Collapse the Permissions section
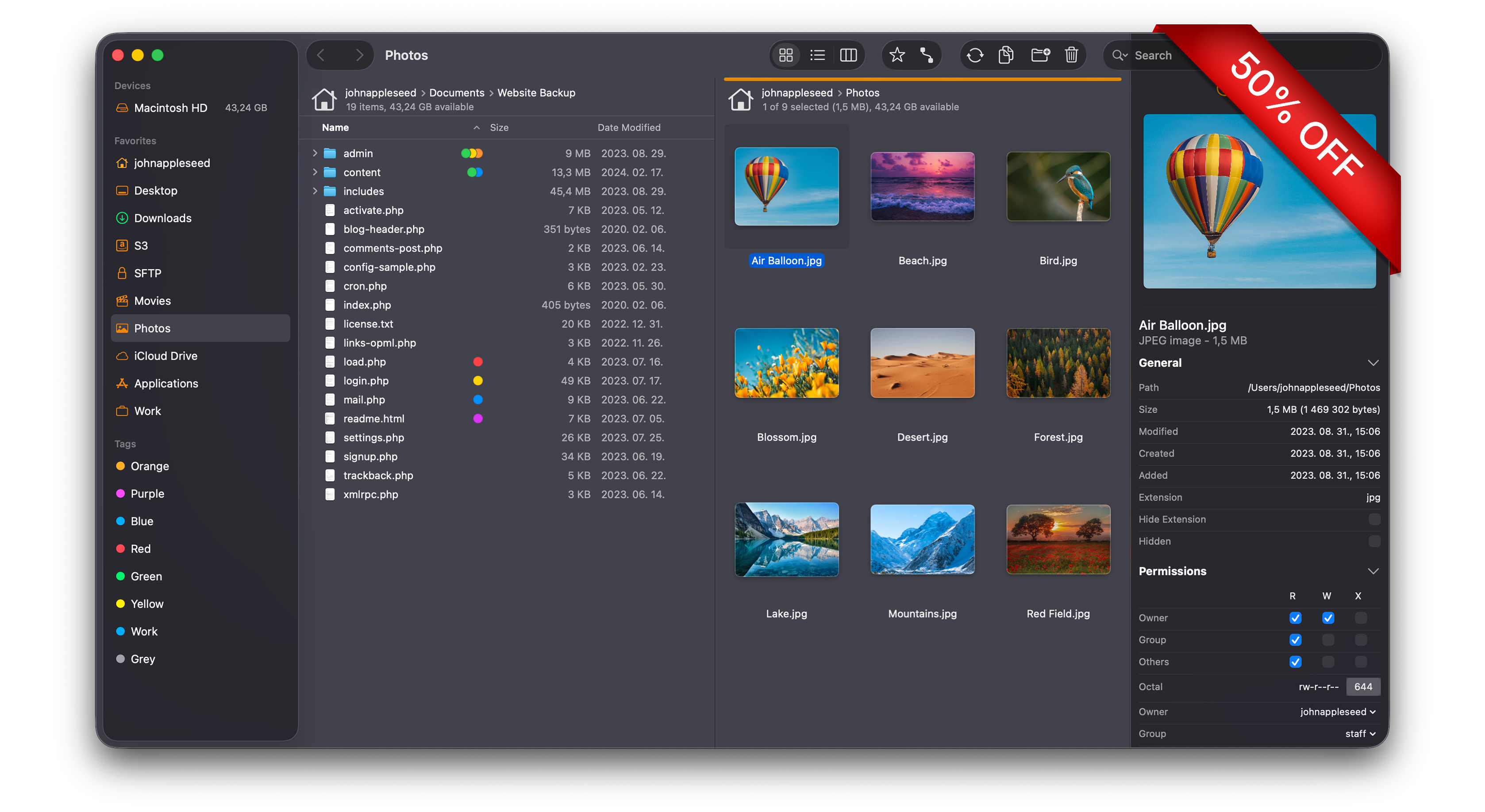1485x812 pixels. pyautogui.click(x=1373, y=571)
